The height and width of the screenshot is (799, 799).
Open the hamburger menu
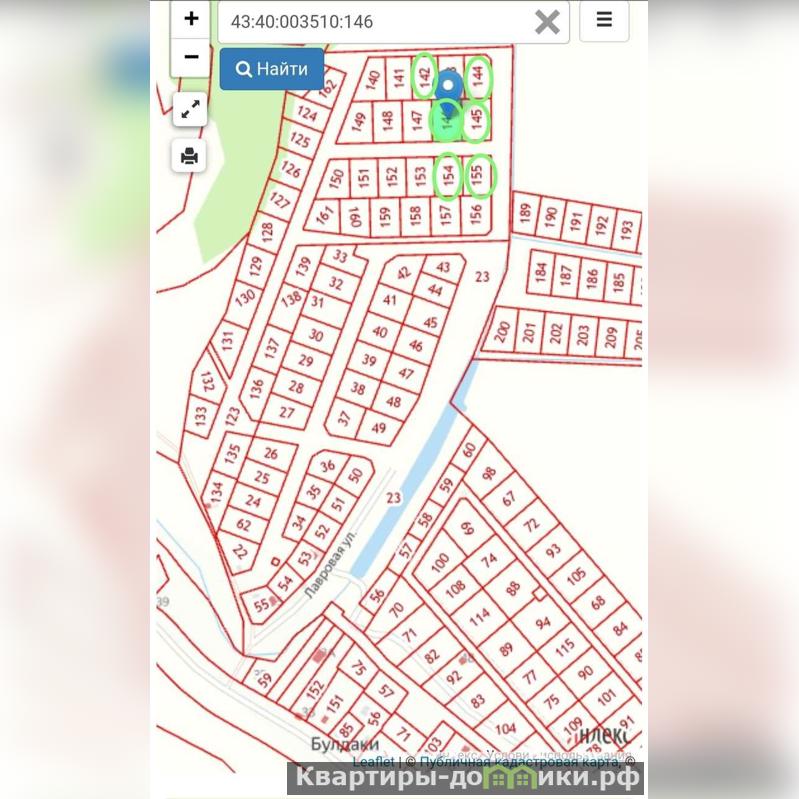(604, 20)
